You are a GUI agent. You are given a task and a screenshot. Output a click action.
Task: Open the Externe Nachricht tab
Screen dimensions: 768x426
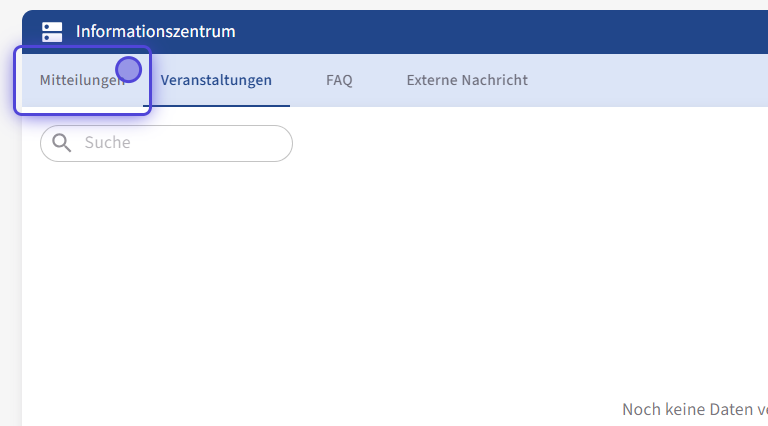point(467,80)
